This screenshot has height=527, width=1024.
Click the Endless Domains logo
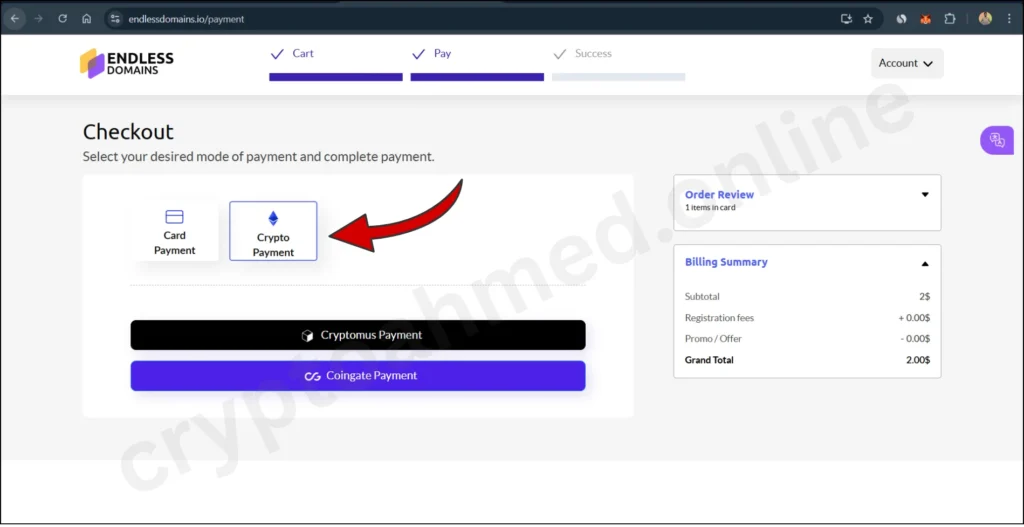pos(126,63)
